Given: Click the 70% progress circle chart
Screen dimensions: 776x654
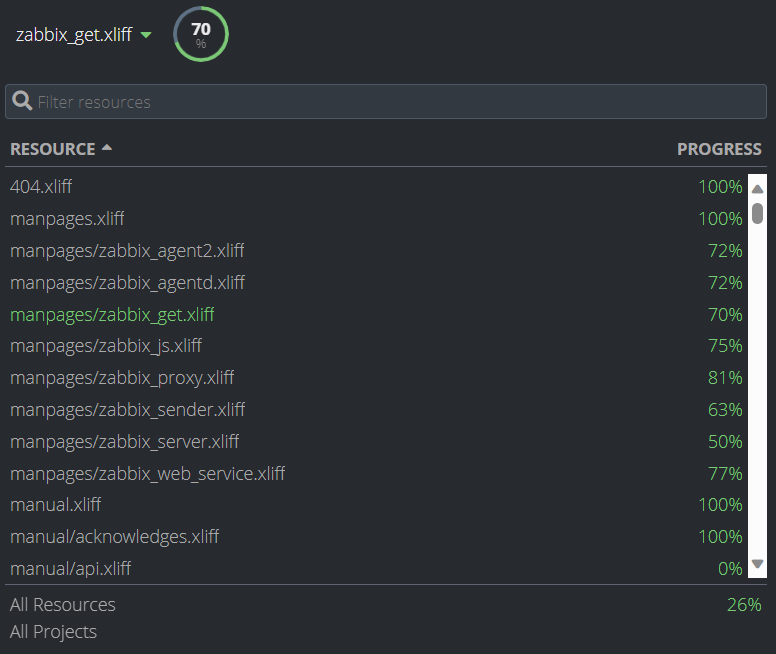Looking at the screenshot, I should click(201, 34).
